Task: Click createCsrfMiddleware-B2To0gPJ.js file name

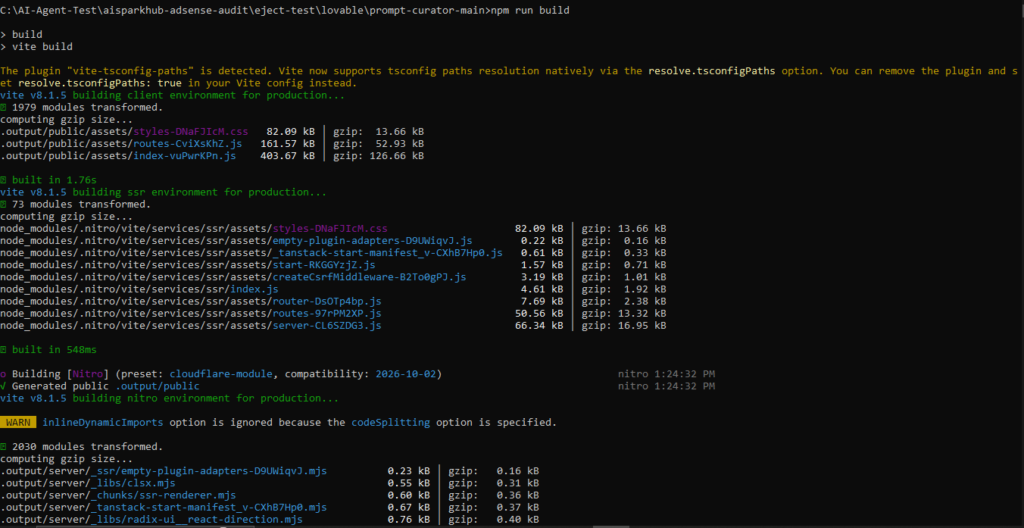Action: (369, 277)
